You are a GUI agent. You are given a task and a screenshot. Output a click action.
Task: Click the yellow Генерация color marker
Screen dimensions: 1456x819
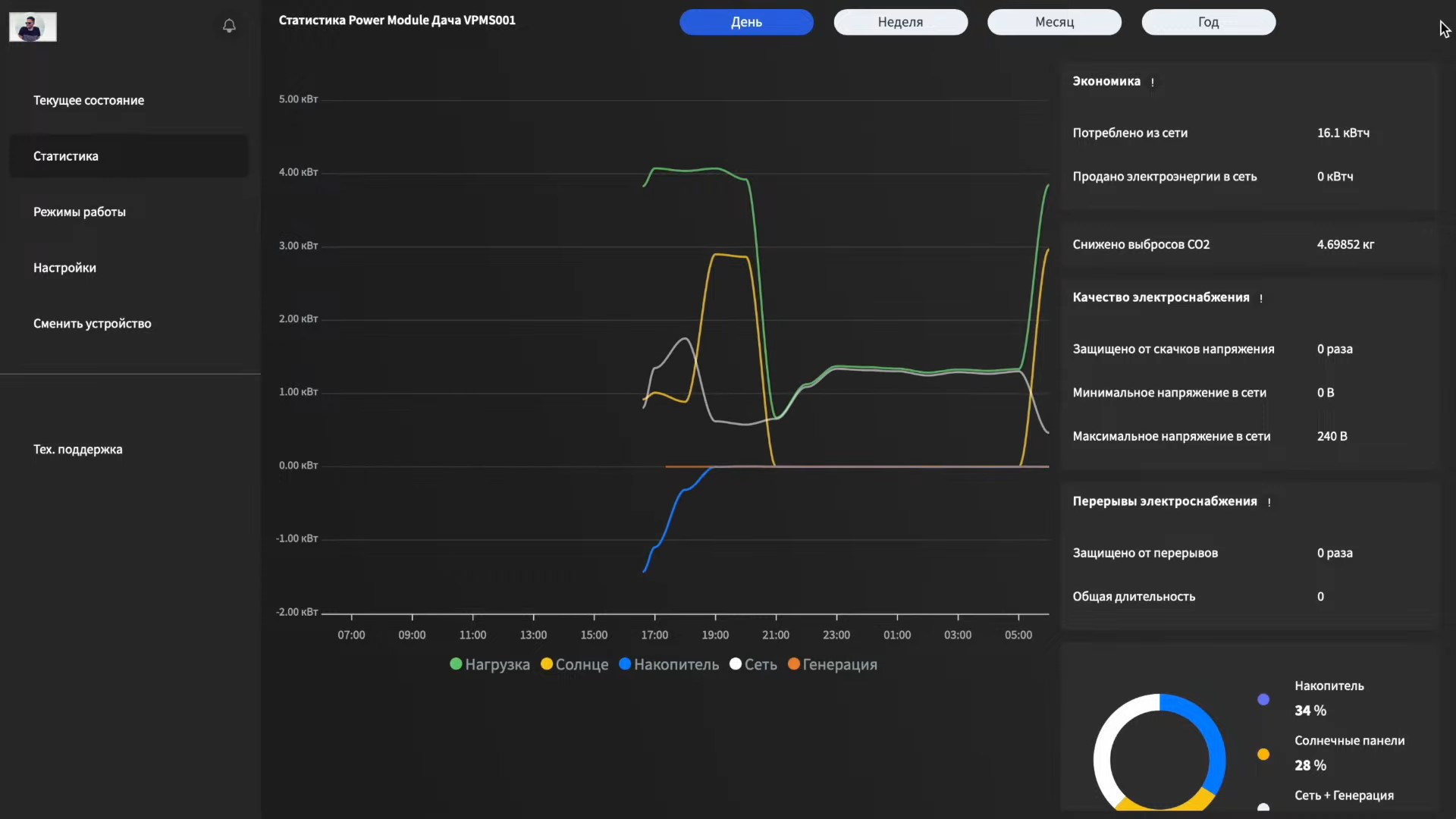pyautogui.click(x=793, y=664)
